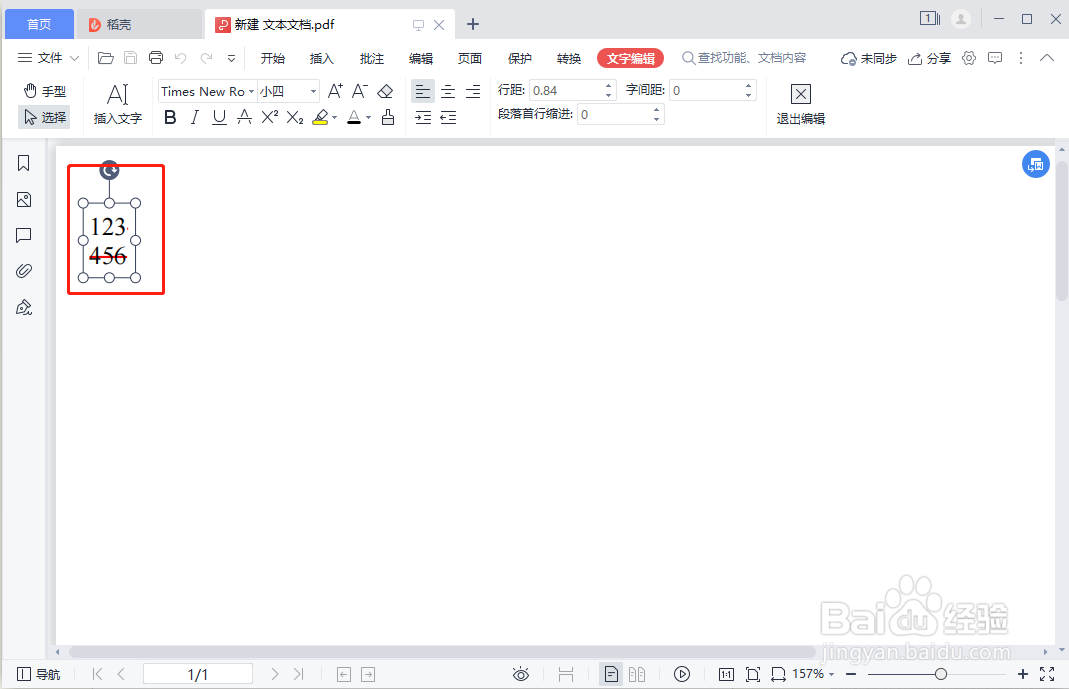Image resolution: width=1069 pixels, height=689 pixels.
Task: Open the font name dropdown
Action: coord(251,91)
